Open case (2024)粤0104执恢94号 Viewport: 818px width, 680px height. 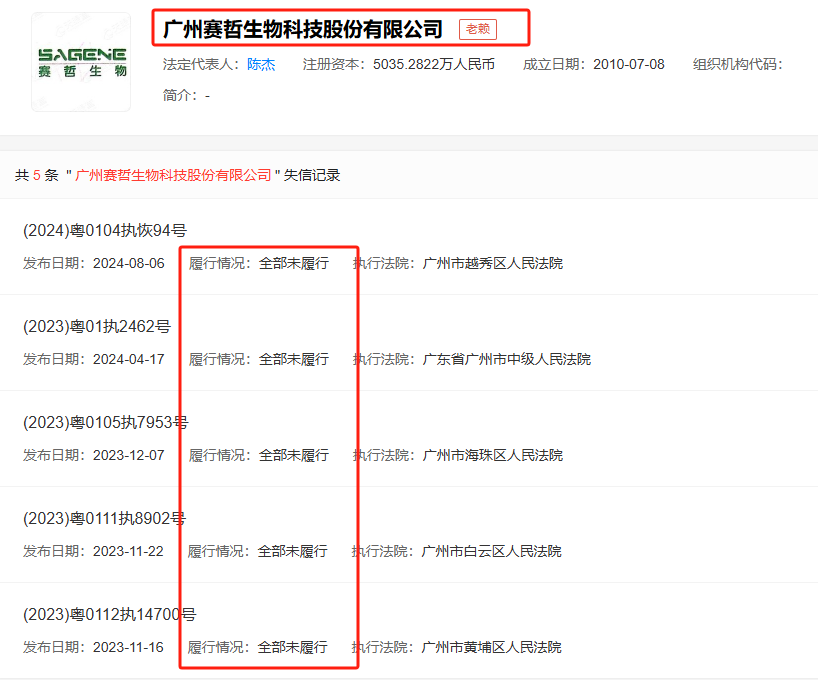coord(105,231)
